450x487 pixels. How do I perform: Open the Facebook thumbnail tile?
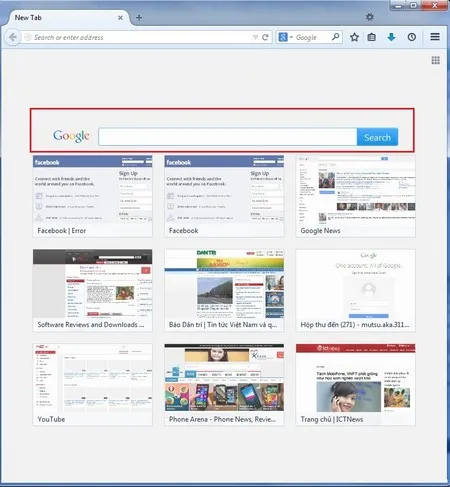click(x=224, y=196)
